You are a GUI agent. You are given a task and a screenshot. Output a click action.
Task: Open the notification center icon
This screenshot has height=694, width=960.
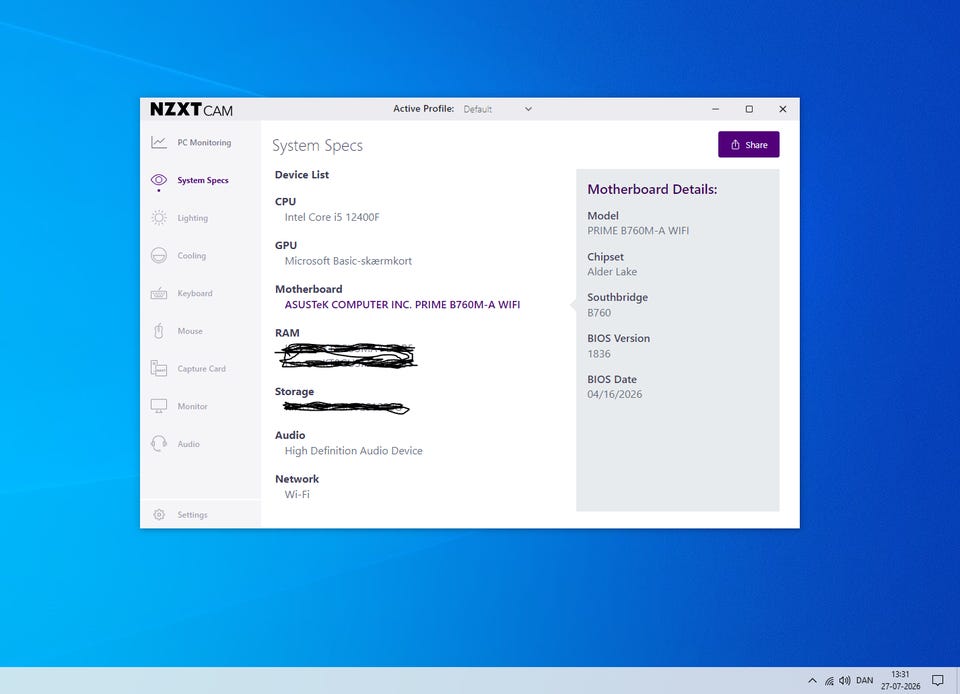937,681
